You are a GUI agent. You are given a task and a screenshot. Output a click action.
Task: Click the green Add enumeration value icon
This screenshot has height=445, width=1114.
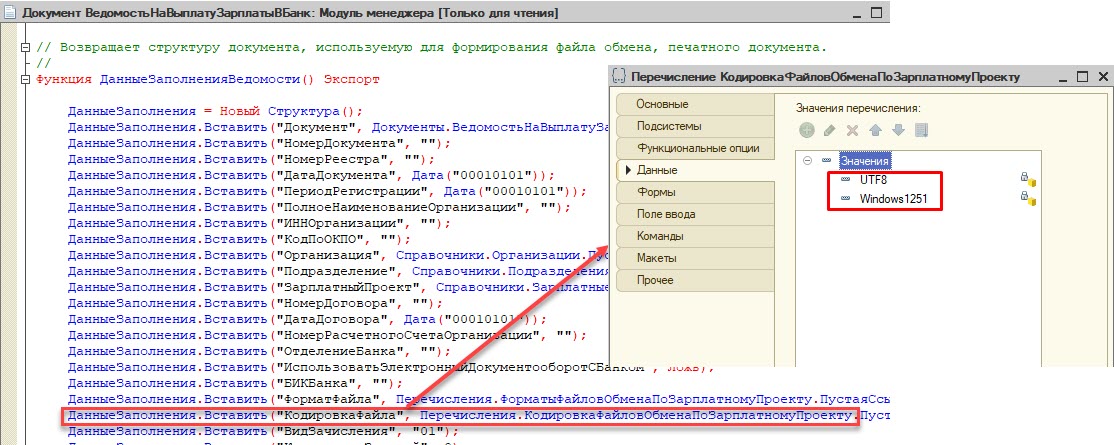coord(806,130)
